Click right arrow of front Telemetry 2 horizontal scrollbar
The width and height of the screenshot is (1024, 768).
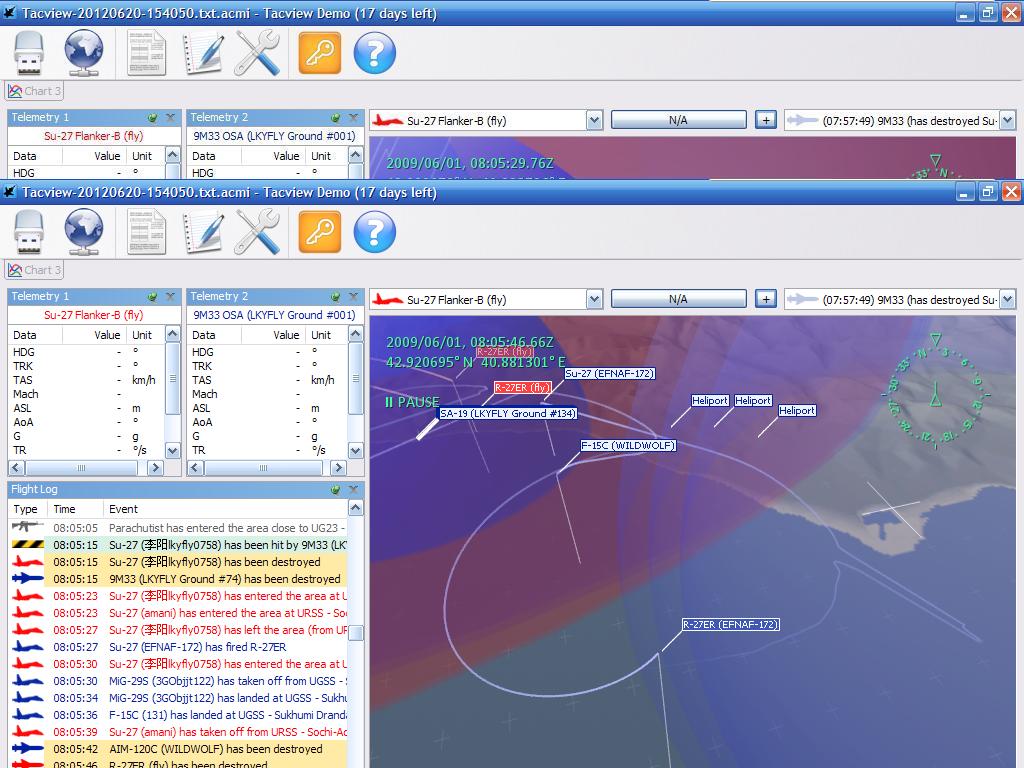tap(338, 468)
